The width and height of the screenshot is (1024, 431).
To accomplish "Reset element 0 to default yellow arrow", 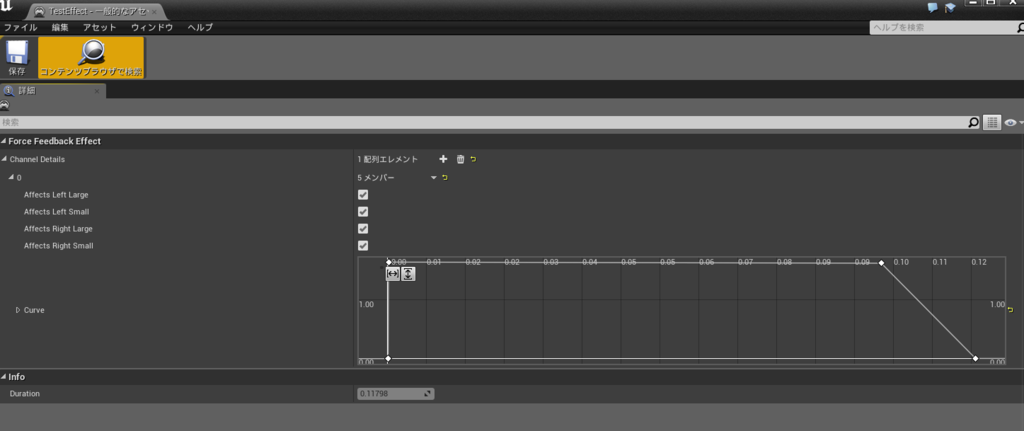I will click(x=445, y=178).
